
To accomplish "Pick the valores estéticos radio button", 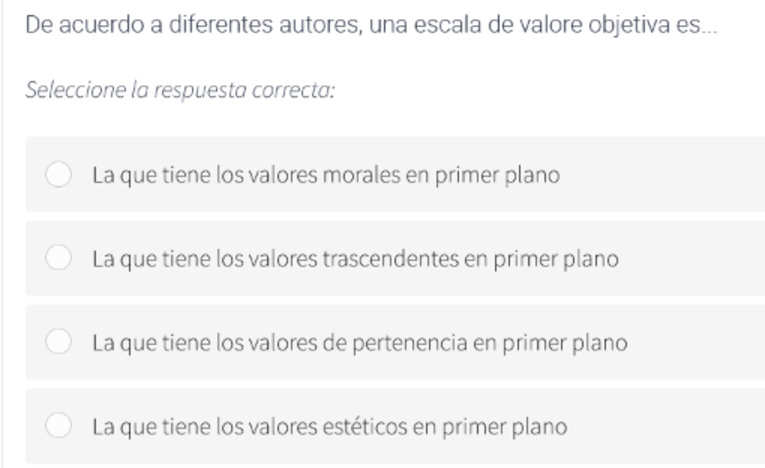I will point(59,425).
